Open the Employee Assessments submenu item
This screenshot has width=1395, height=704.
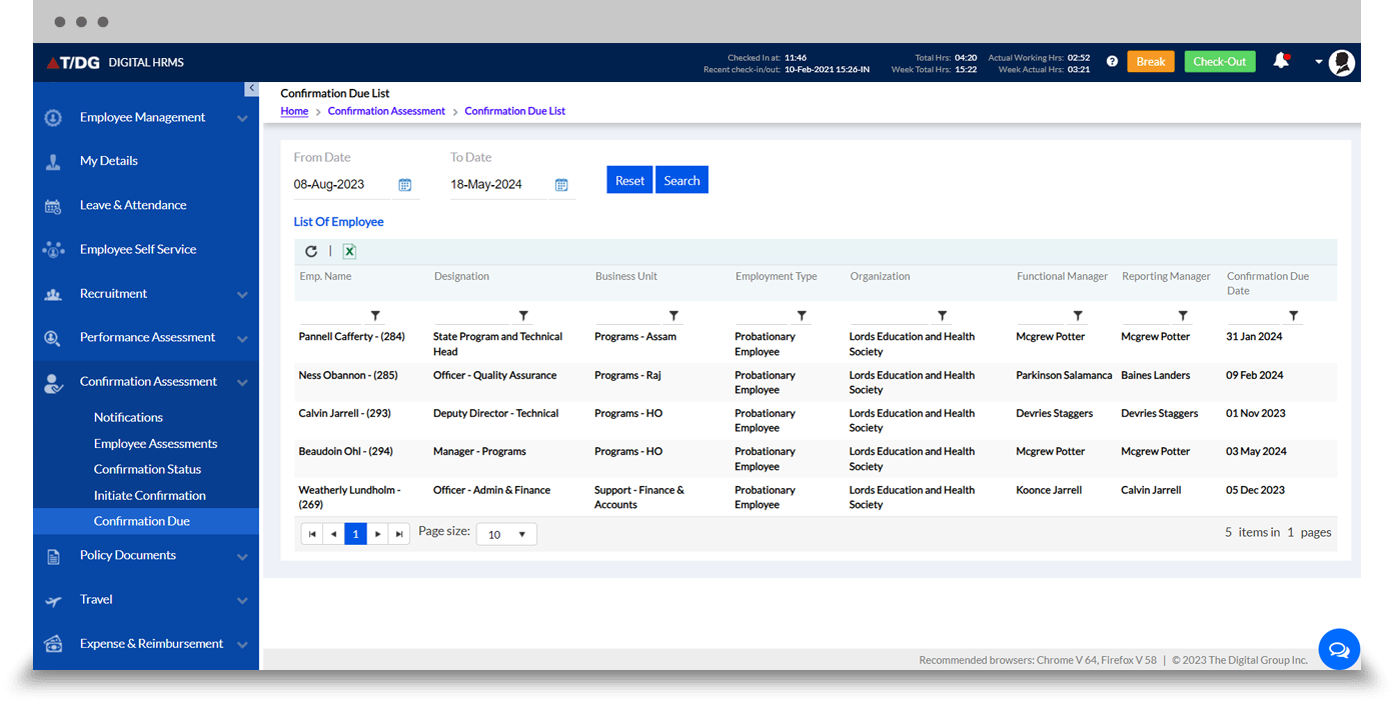(155, 443)
